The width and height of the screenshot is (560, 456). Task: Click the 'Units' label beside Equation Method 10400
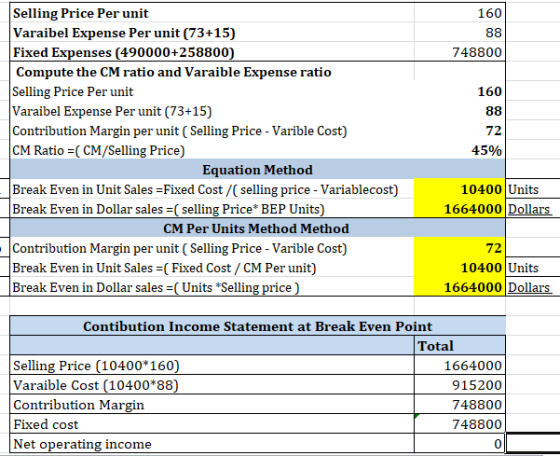pyautogui.click(x=523, y=189)
